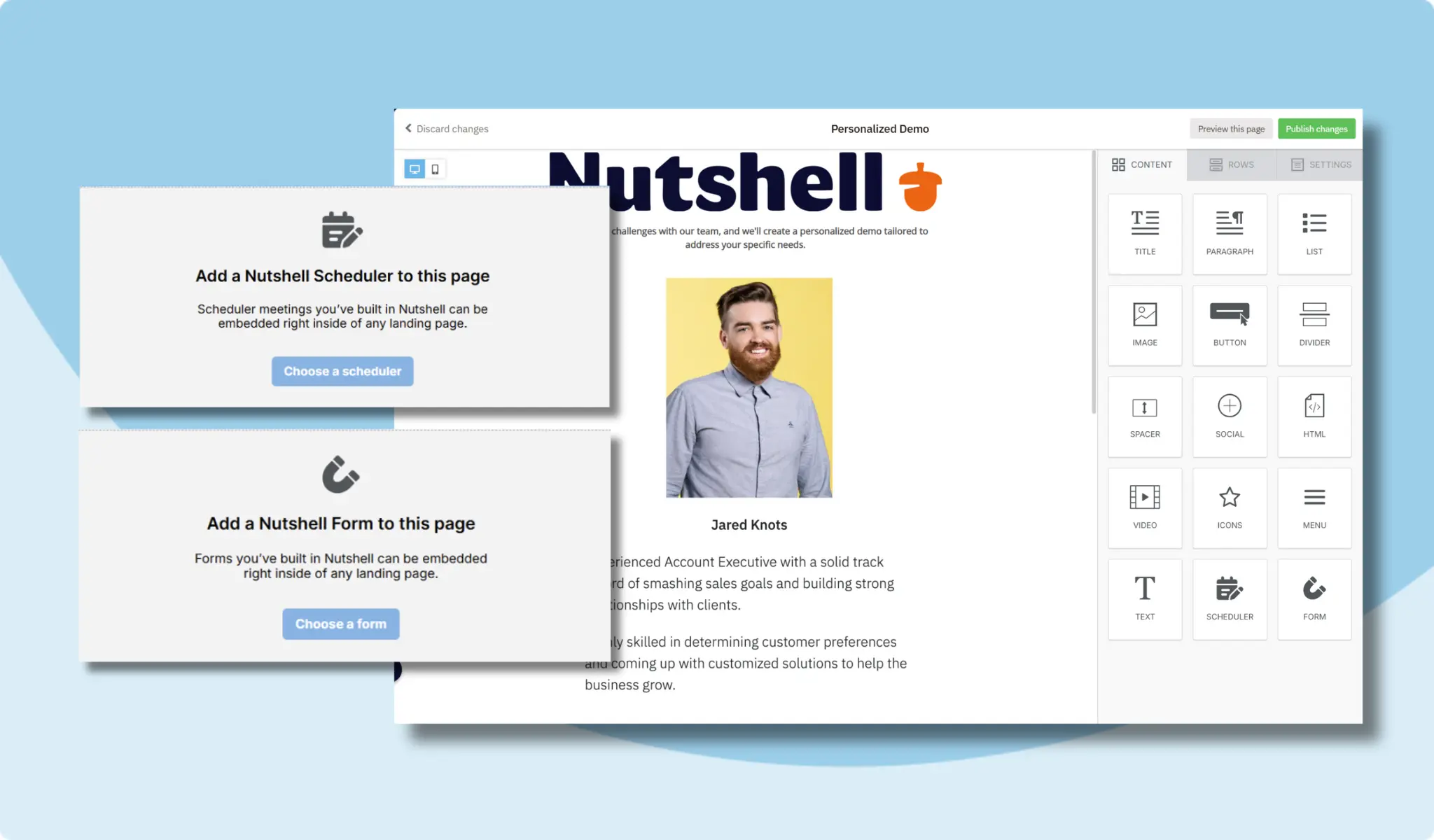Switch to the Rows tab
The height and width of the screenshot is (840, 1434).
coord(1231,164)
